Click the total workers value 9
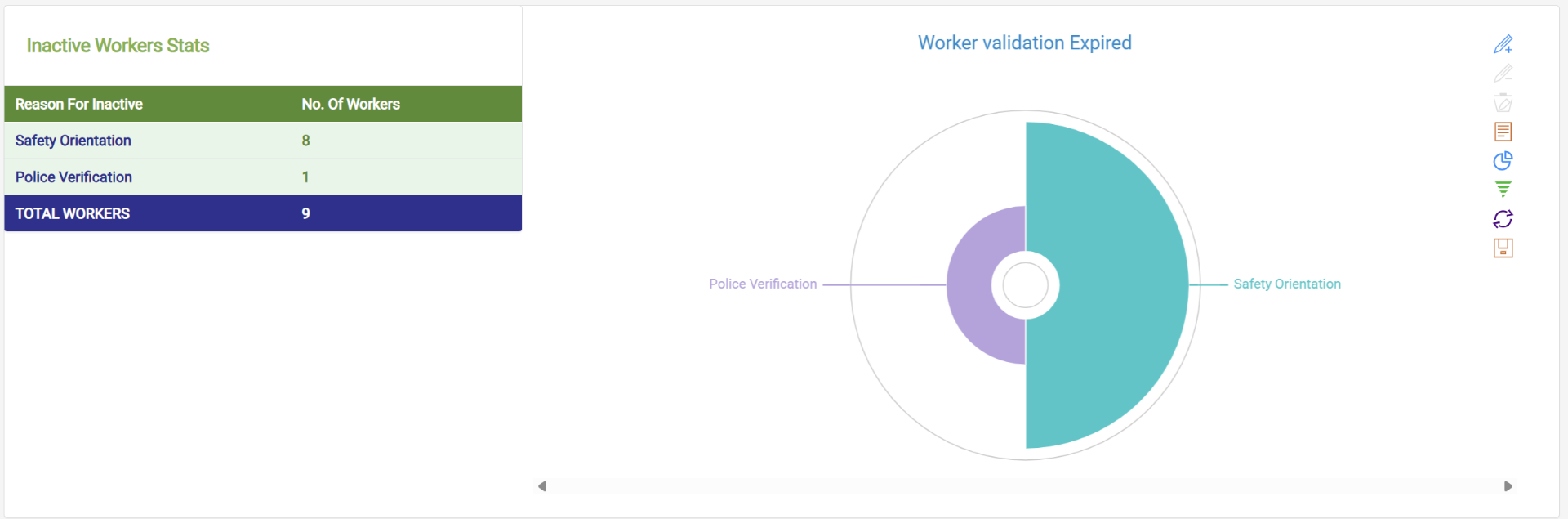1568x519 pixels. [x=305, y=213]
